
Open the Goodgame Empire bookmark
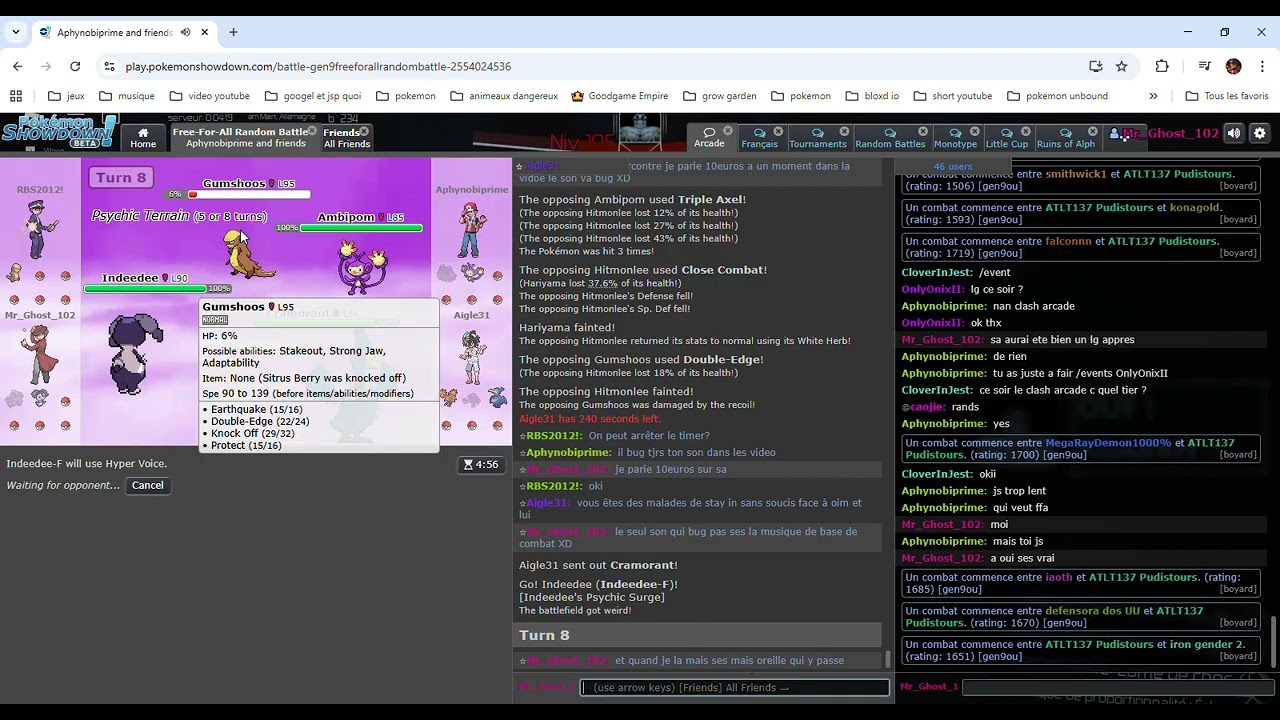coord(619,96)
